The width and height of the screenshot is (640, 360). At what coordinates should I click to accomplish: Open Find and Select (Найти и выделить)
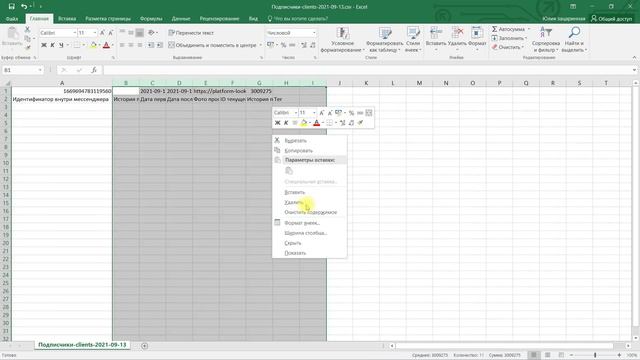tap(574, 40)
